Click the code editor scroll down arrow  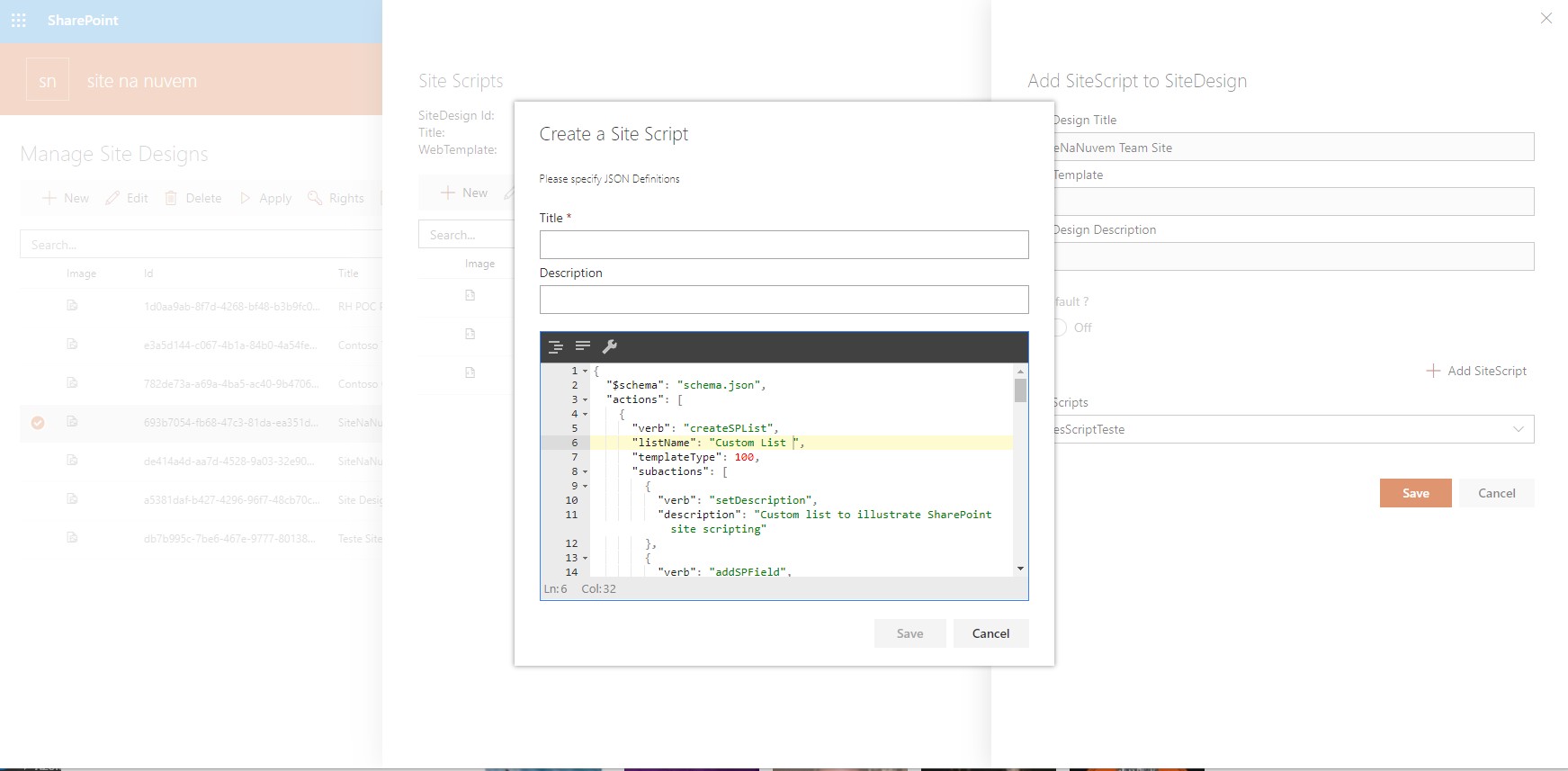1020,569
